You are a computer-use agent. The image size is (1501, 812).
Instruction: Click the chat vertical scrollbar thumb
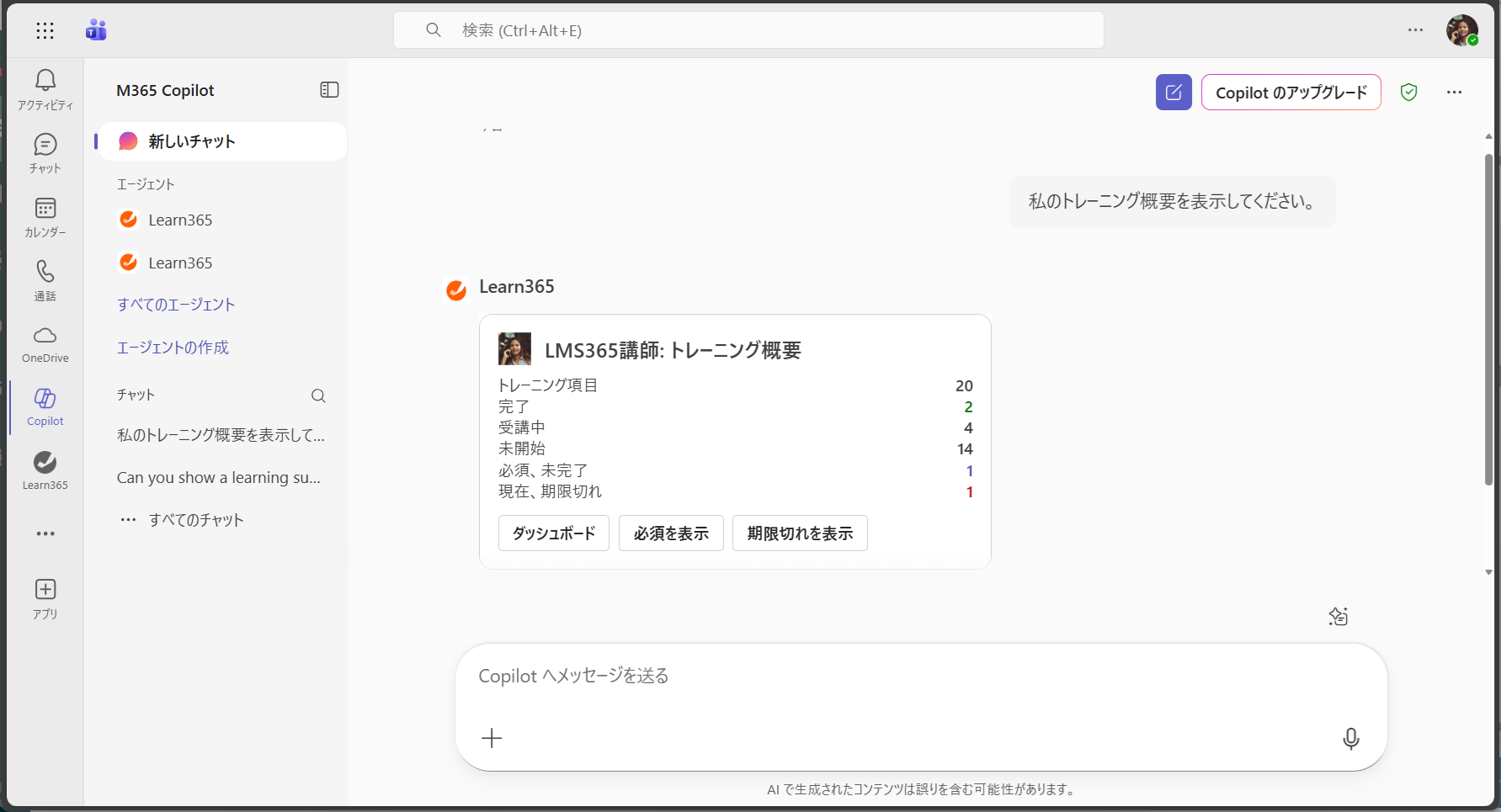tap(1488, 320)
